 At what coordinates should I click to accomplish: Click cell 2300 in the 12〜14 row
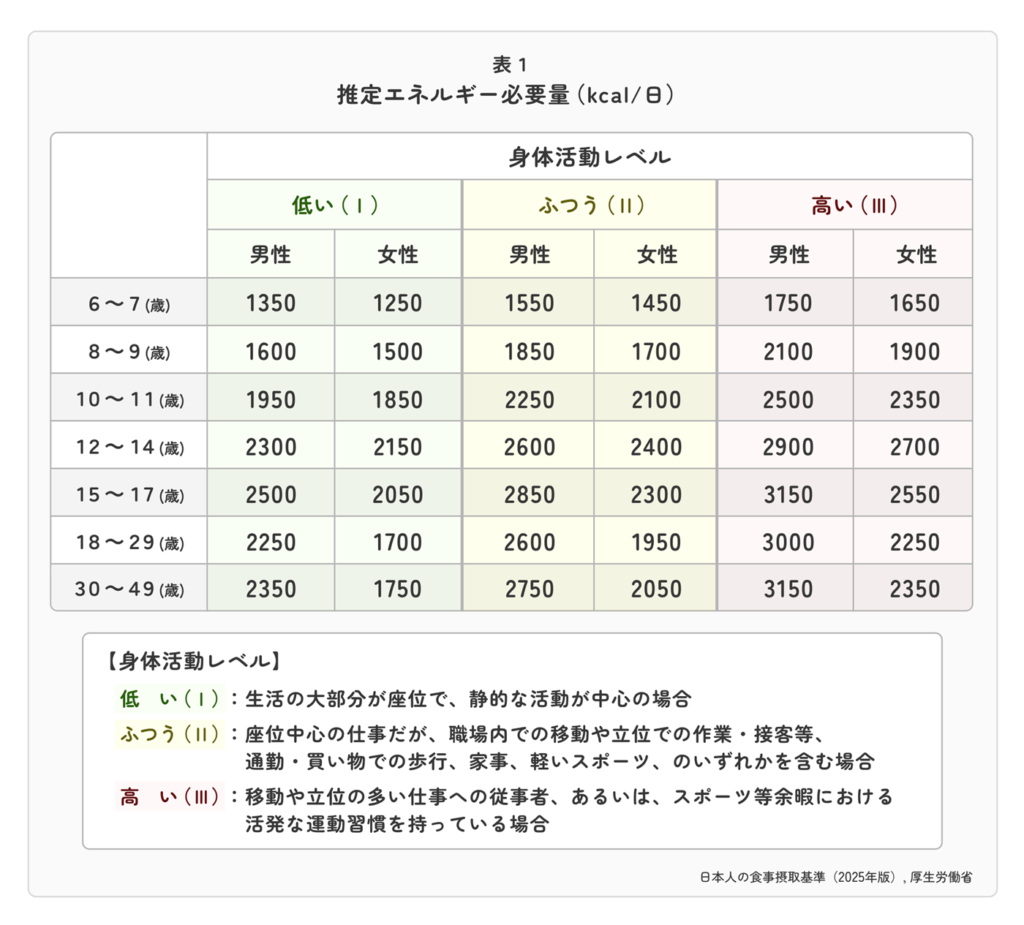tap(270, 447)
